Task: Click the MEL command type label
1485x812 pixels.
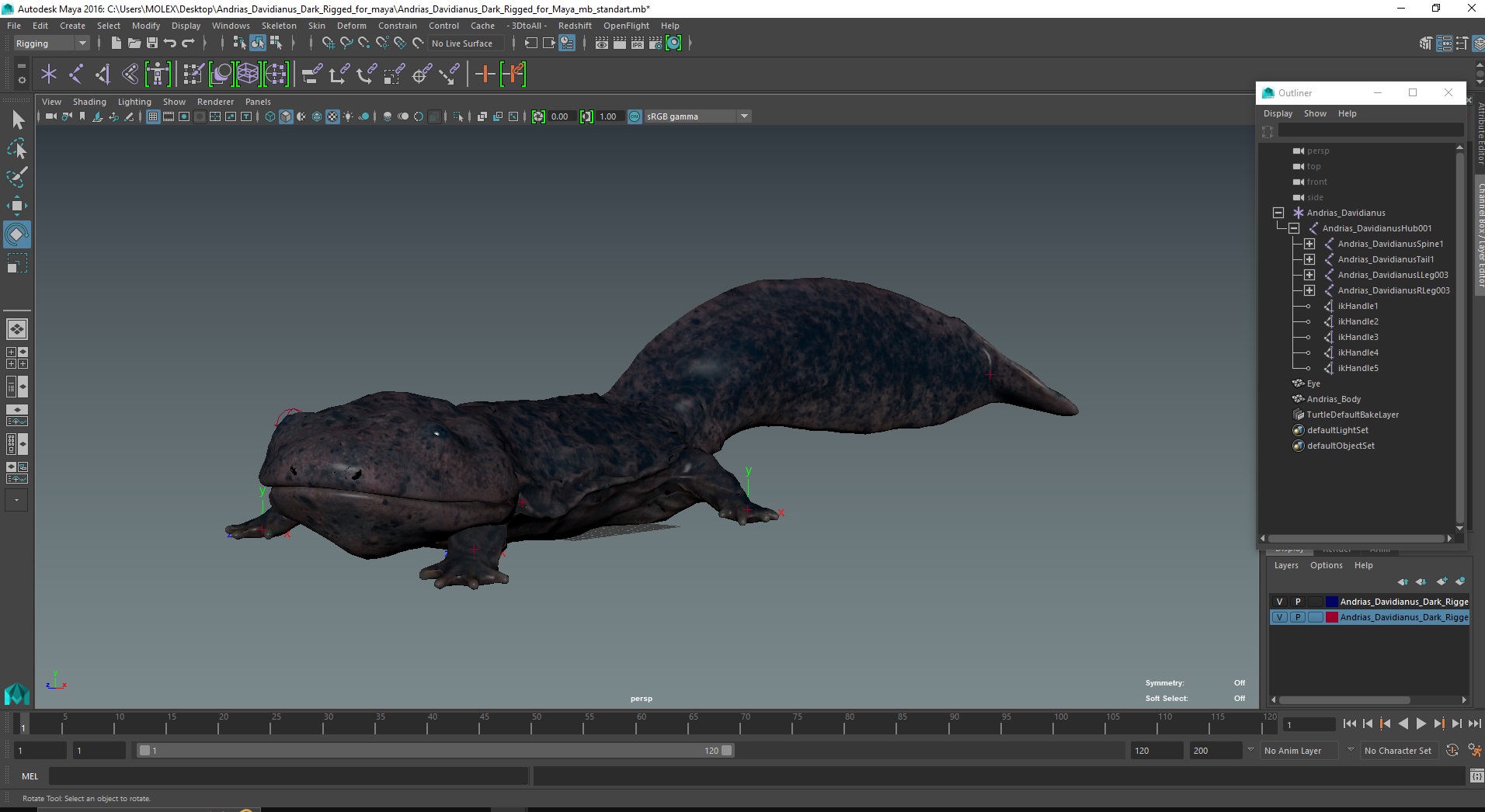Action: (30, 776)
